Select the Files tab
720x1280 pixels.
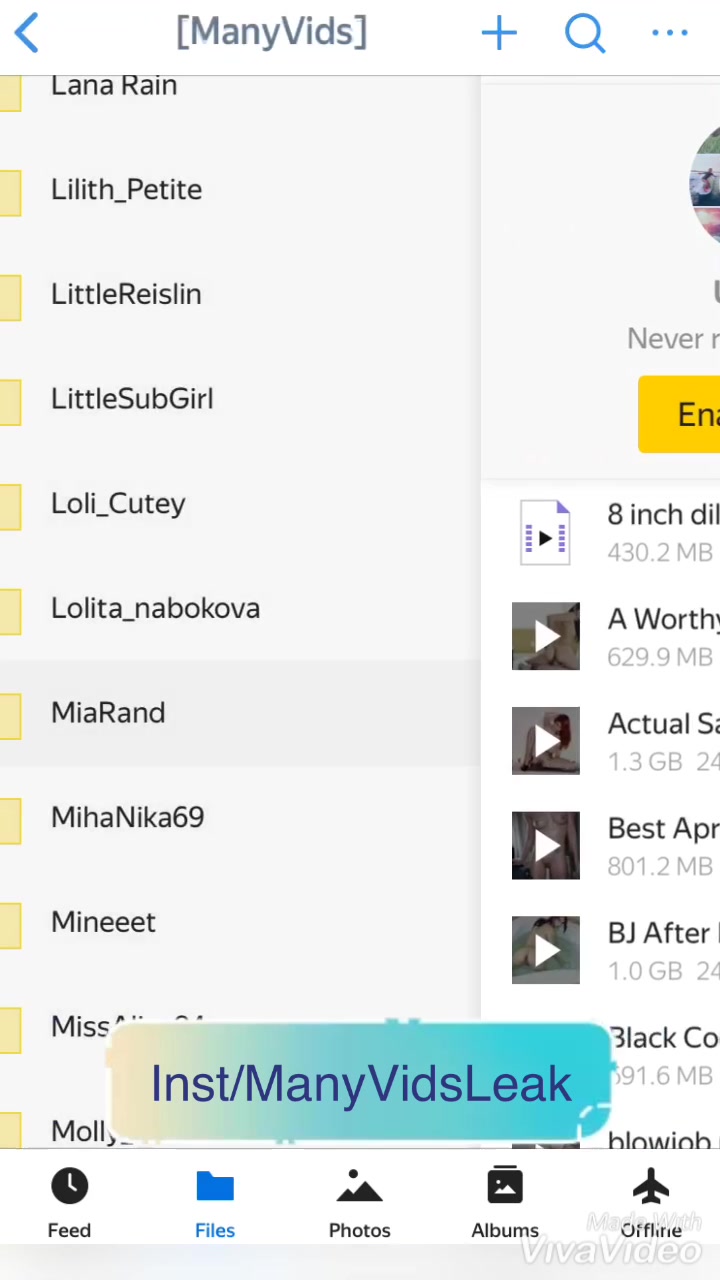215,1203
